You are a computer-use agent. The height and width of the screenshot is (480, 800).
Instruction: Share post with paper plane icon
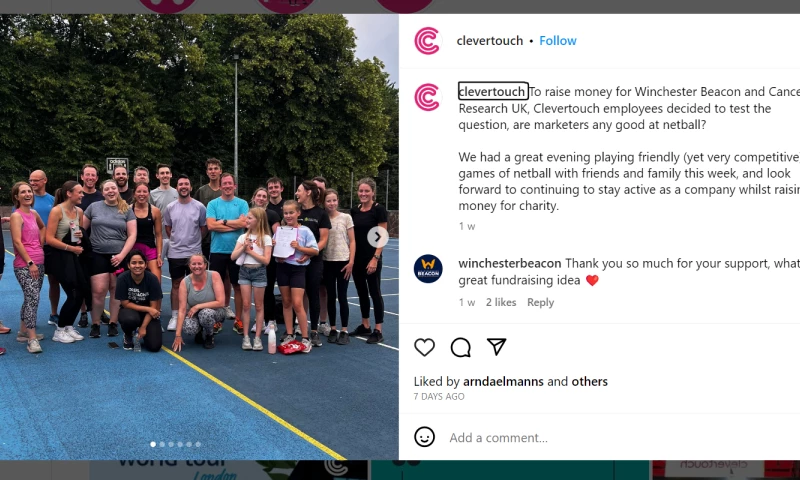tap(496, 347)
